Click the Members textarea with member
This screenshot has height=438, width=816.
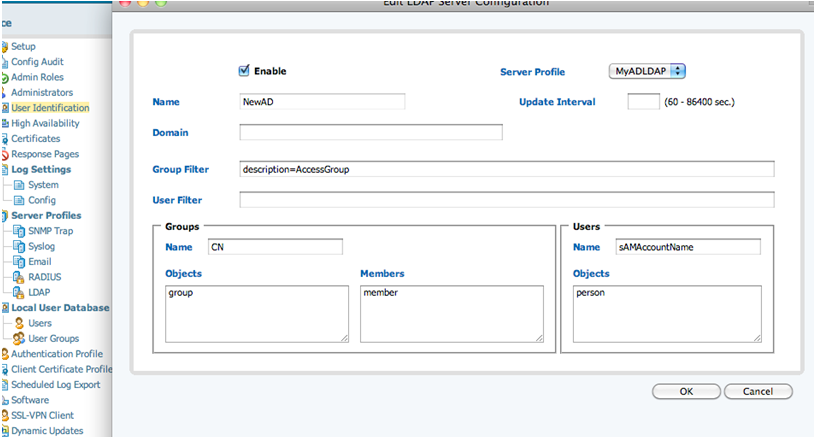[452, 314]
